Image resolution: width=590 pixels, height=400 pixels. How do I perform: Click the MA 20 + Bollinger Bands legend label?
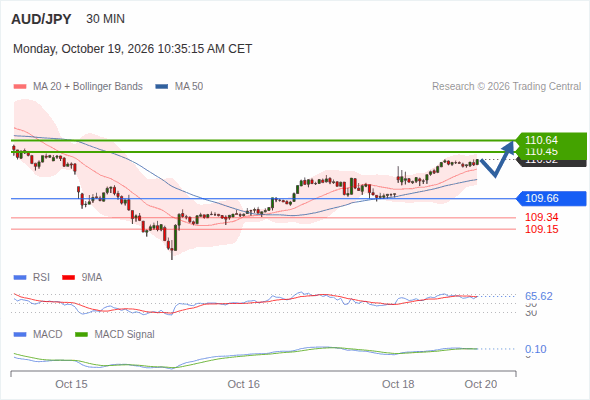[x=88, y=87]
